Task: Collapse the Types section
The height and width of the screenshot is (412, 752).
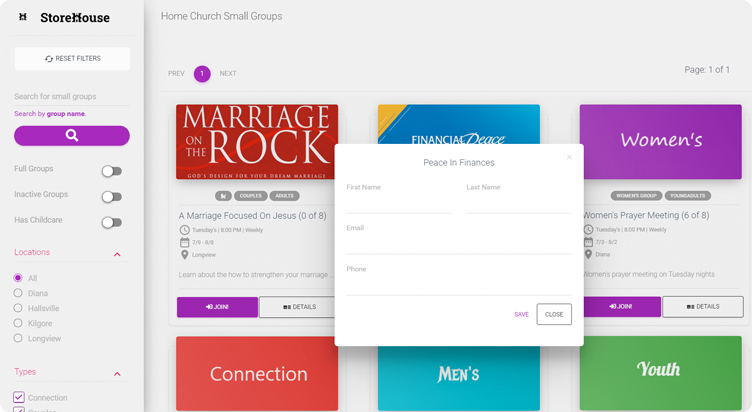Action: 117,374
